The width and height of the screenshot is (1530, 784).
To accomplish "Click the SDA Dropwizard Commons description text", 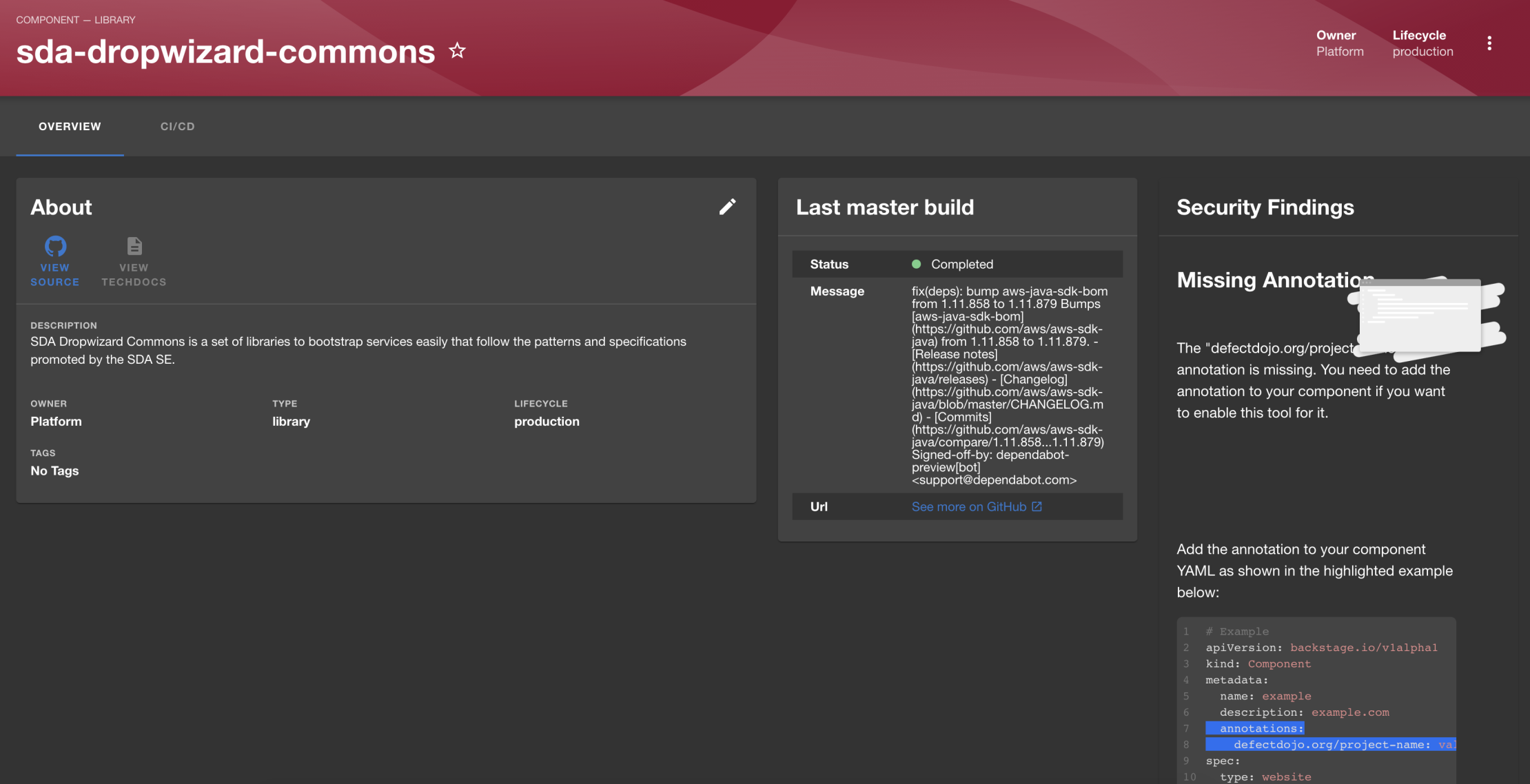I will coord(358,350).
